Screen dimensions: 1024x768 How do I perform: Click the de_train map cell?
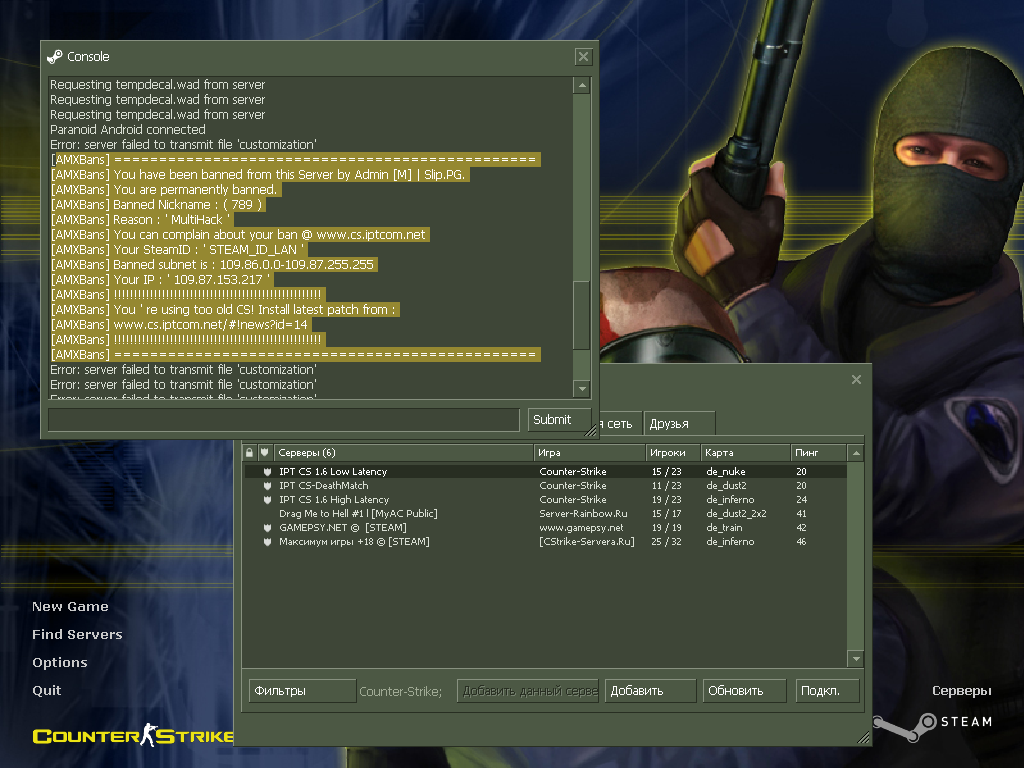(x=724, y=528)
